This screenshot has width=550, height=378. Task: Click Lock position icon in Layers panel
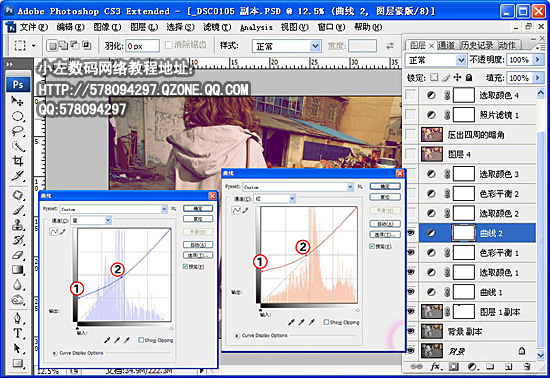[x=457, y=77]
